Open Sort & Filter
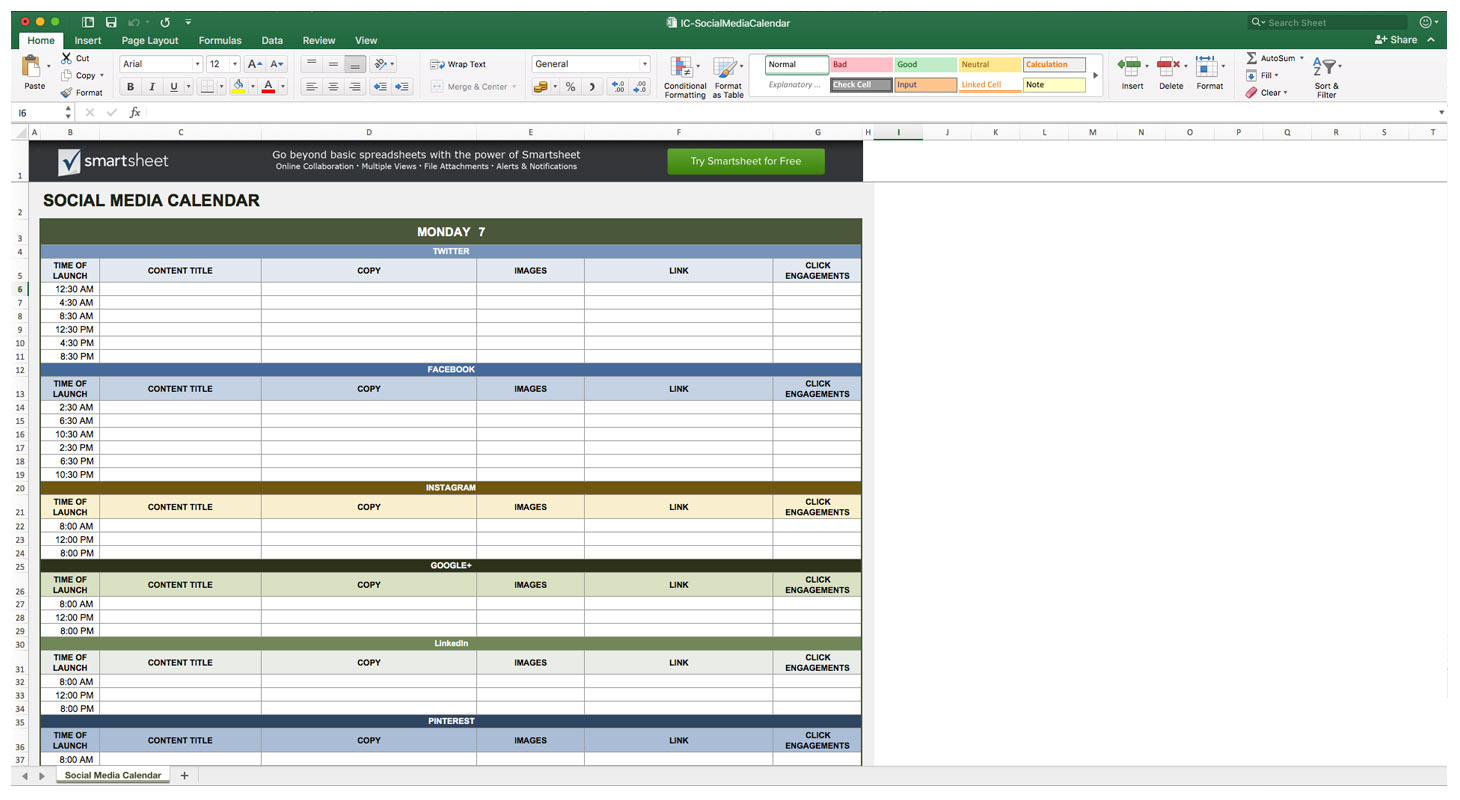This screenshot has height=800, width=1460. (1326, 77)
